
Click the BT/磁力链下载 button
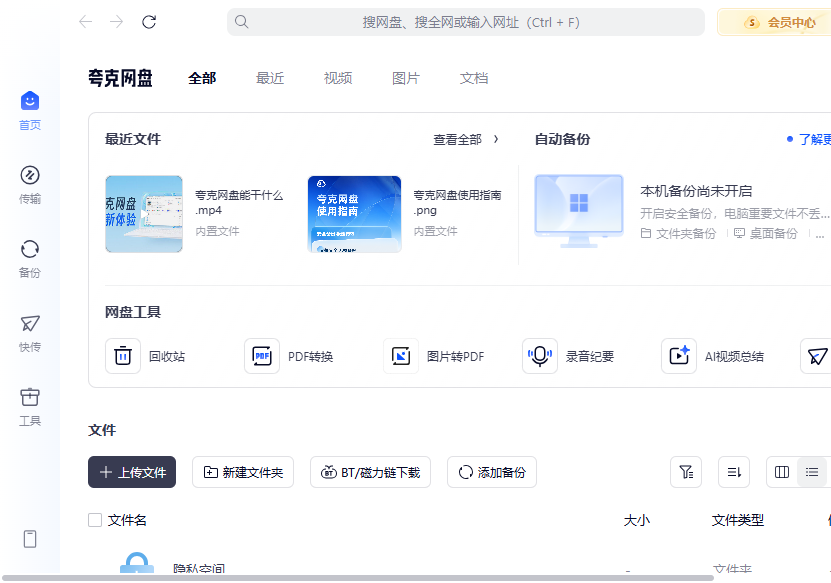370,472
